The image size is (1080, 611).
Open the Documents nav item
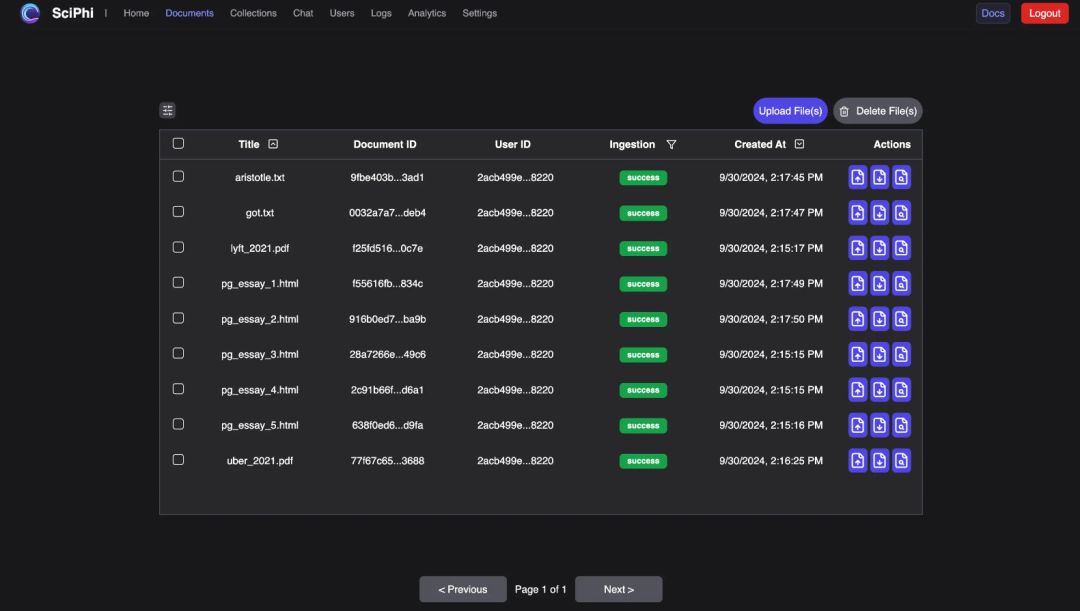189,13
